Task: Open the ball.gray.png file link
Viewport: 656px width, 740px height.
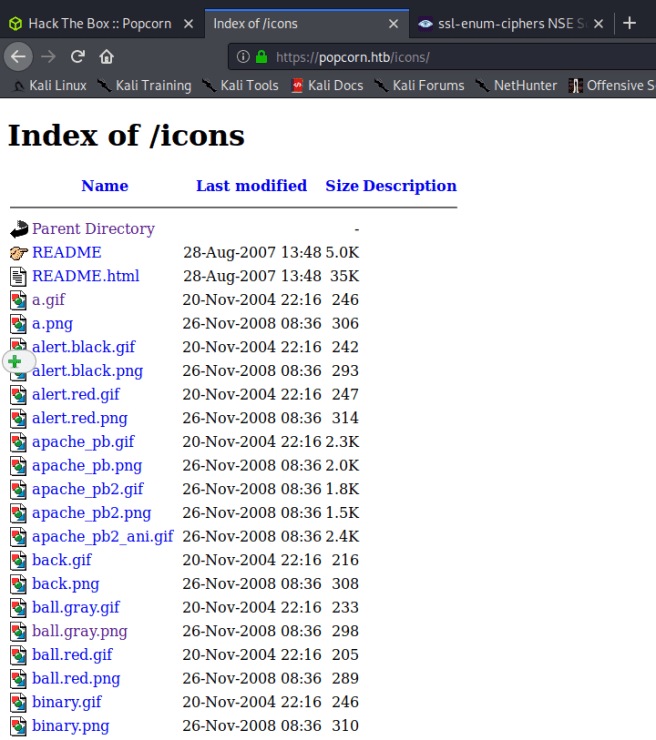Action: pyautogui.click(x=80, y=631)
